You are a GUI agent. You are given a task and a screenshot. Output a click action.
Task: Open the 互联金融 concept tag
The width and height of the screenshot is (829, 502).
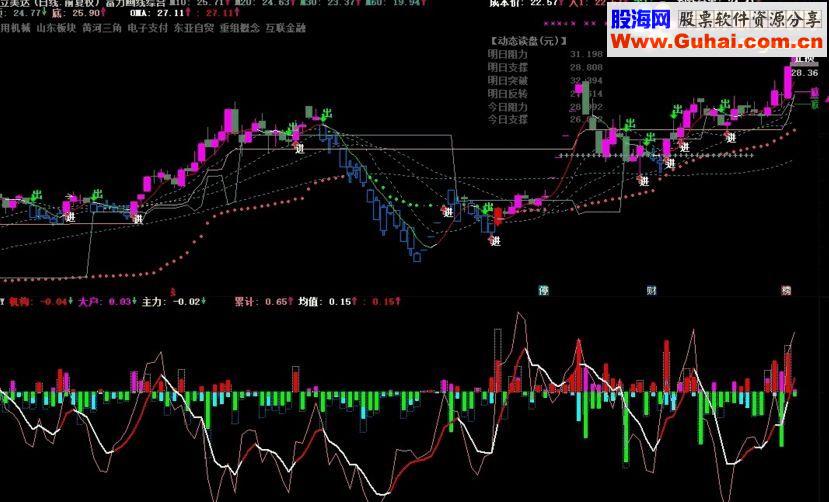286,28
